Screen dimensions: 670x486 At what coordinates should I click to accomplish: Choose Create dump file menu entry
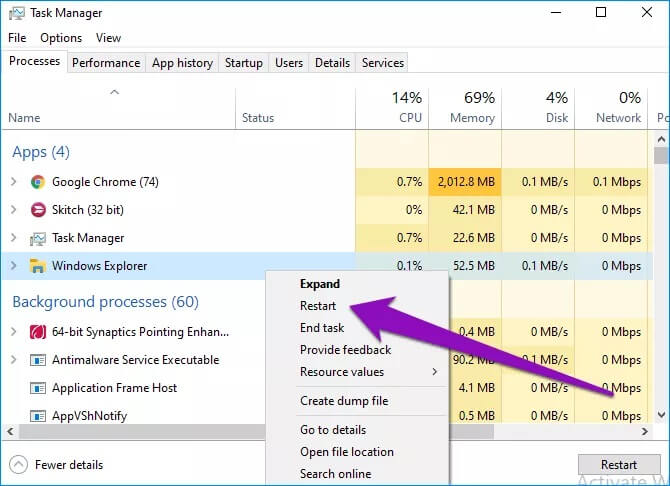click(x=344, y=401)
